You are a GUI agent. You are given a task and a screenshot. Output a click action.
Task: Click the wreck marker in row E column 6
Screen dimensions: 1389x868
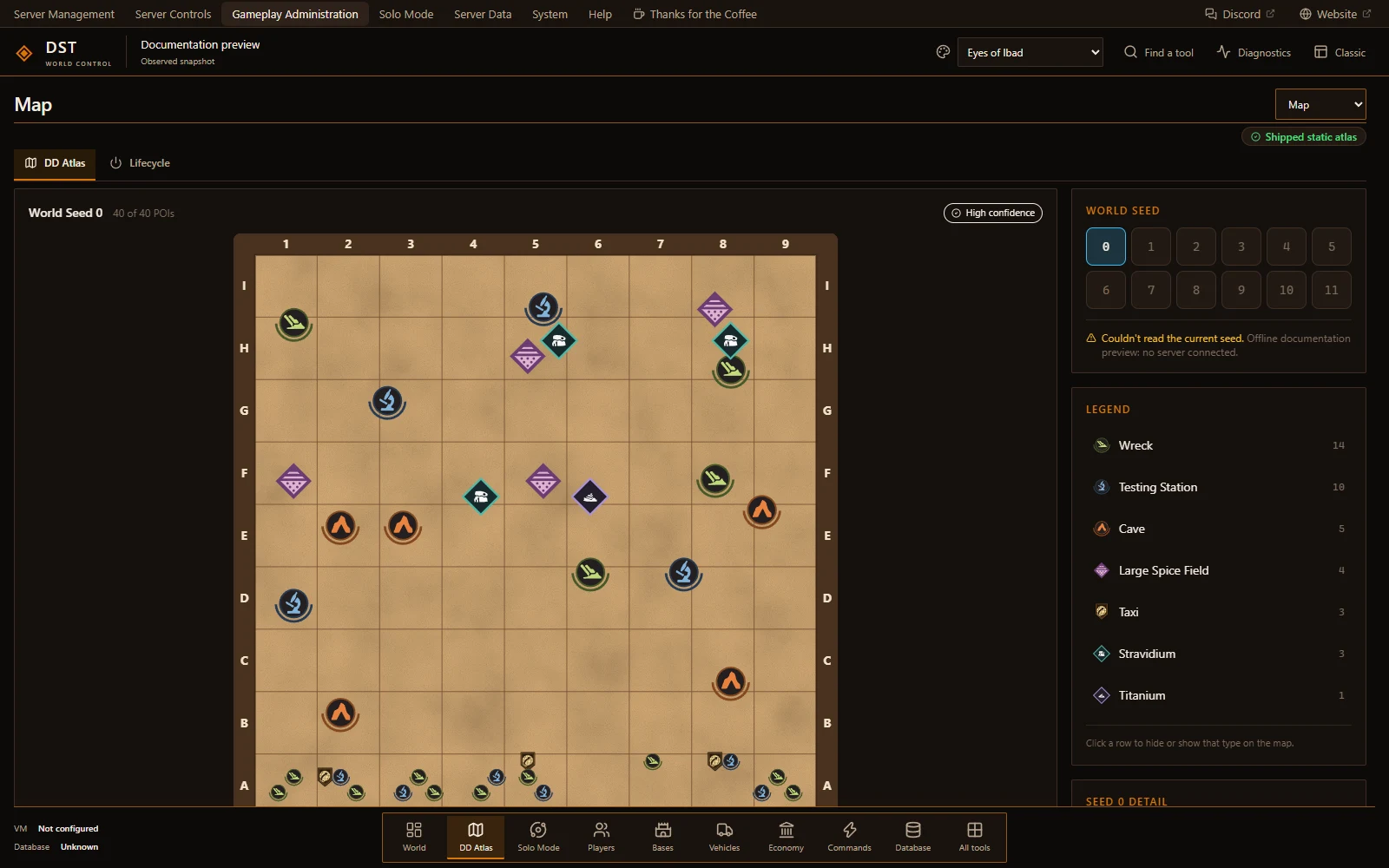pos(590,573)
